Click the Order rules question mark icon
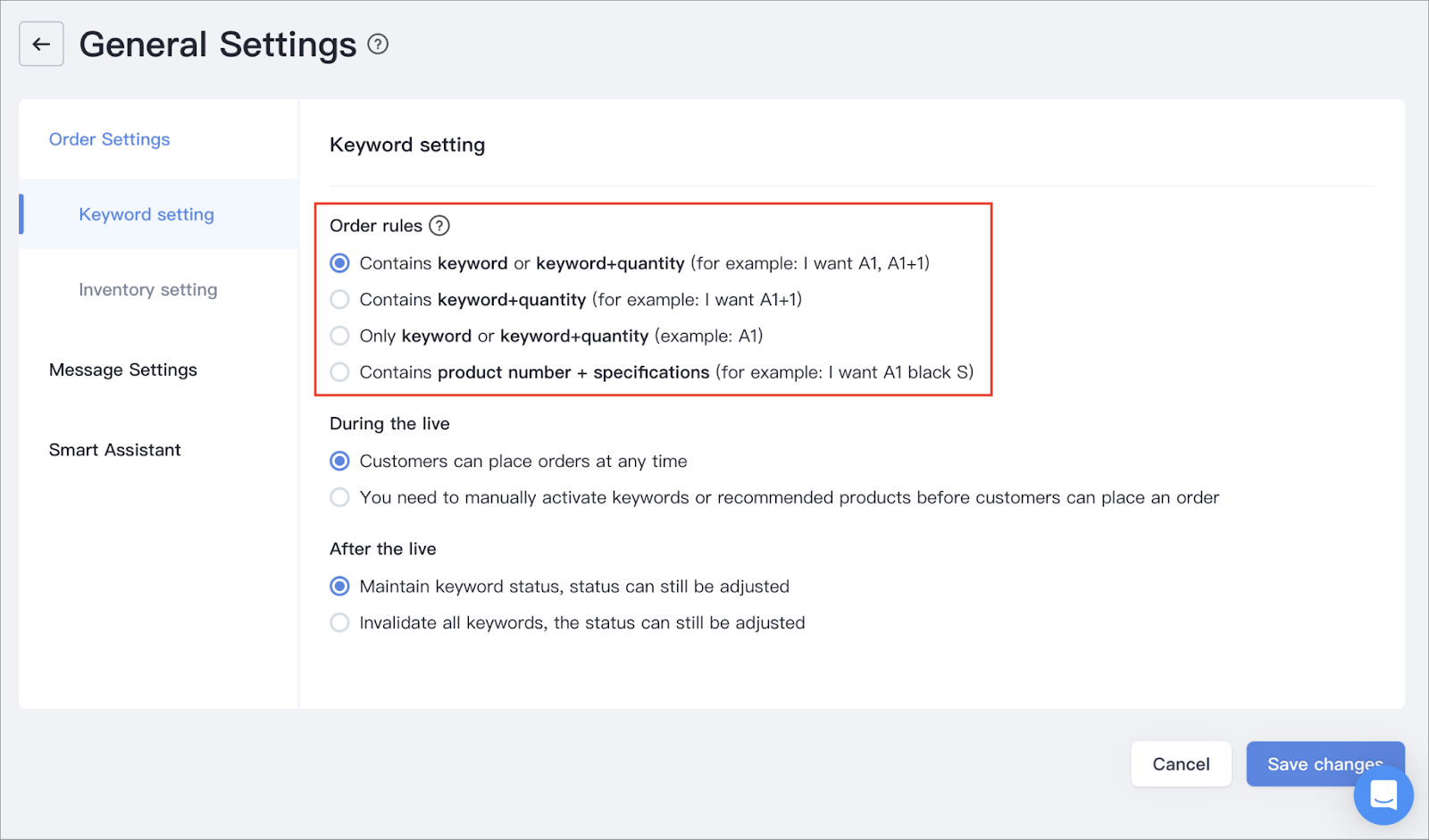1429x840 pixels. click(439, 226)
